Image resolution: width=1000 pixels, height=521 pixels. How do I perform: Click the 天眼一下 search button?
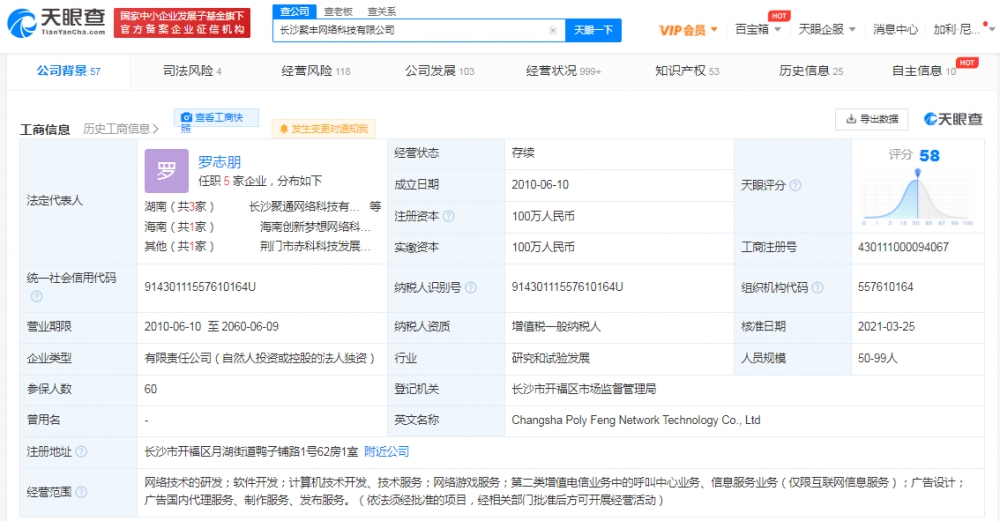point(593,31)
